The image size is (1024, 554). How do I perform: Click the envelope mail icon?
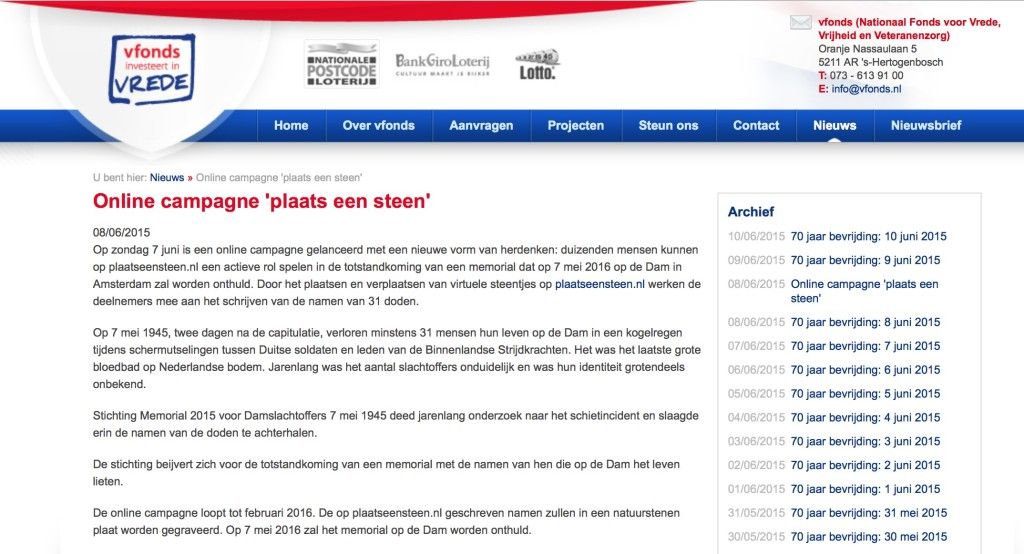(801, 22)
